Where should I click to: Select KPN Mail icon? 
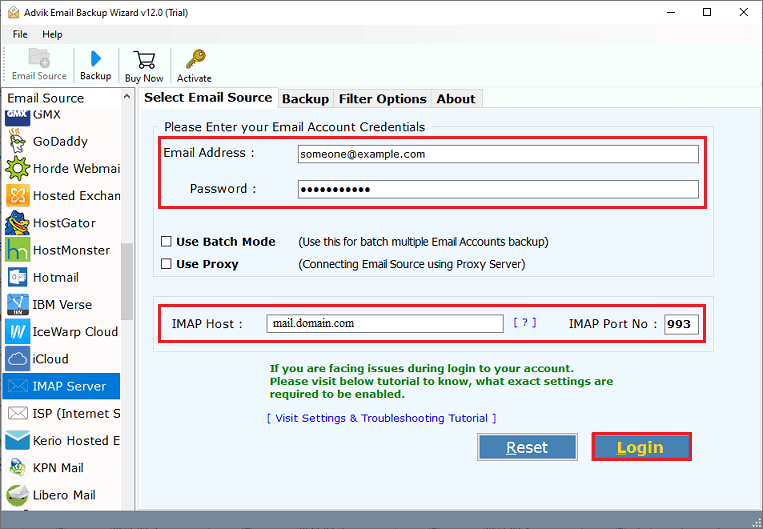tap(18, 468)
